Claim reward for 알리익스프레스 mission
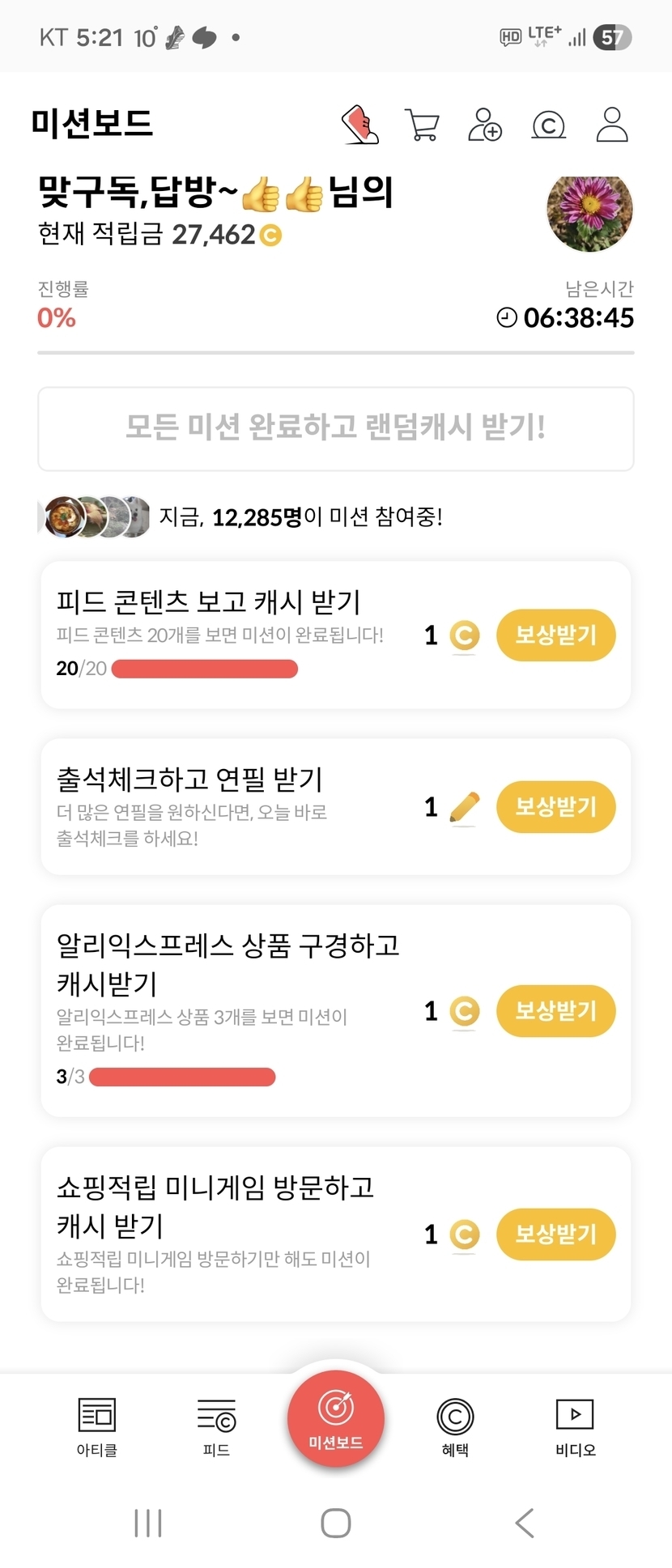Screen dimensions: 672x1568 pyautogui.click(x=555, y=1011)
